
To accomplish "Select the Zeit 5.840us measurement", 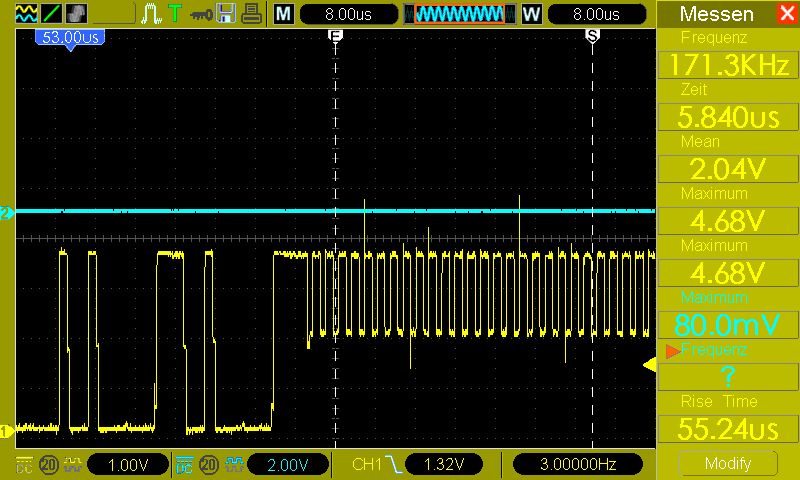I will [x=728, y=118].
